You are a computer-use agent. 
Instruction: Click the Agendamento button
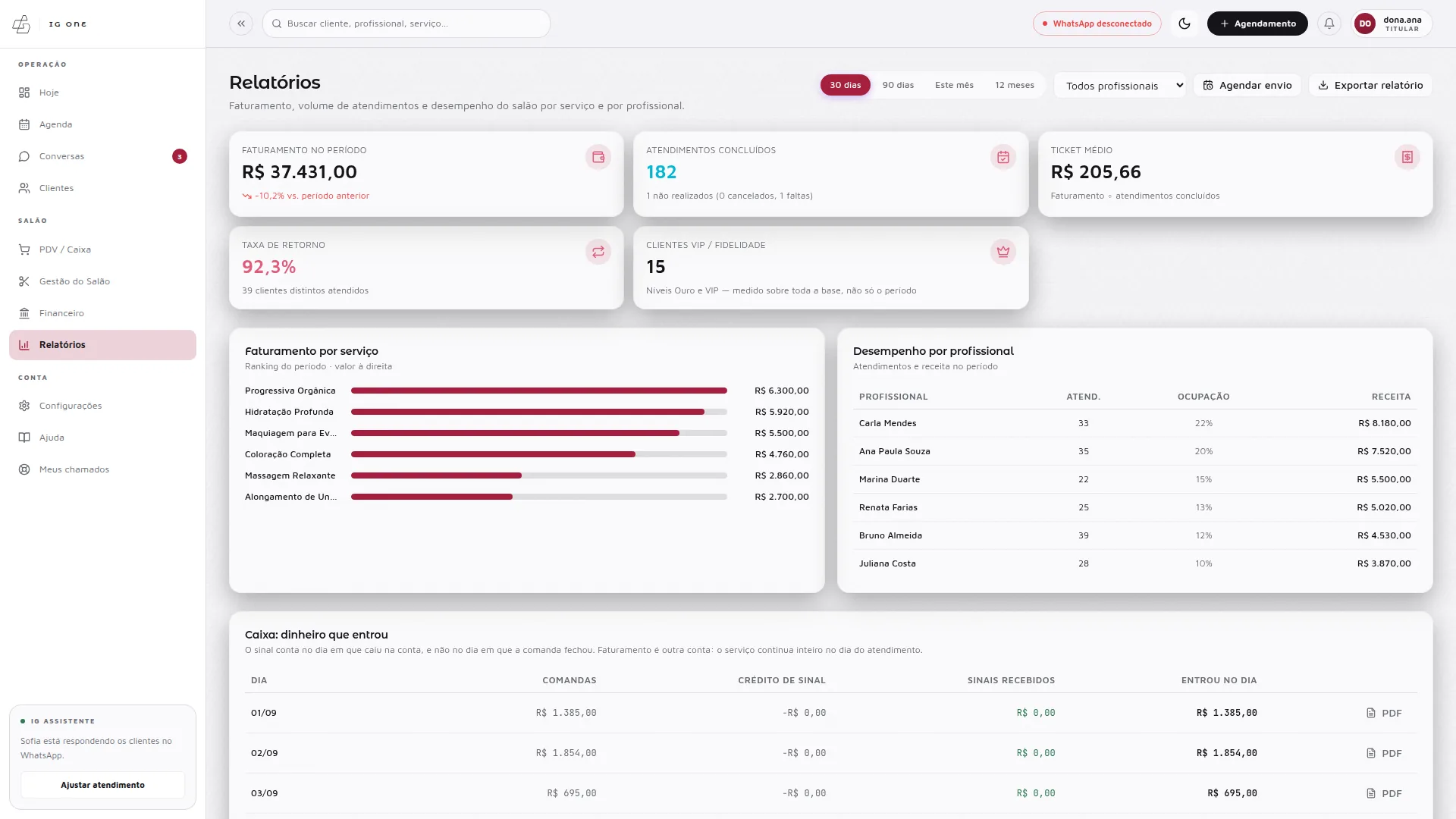coord(1257,24)
